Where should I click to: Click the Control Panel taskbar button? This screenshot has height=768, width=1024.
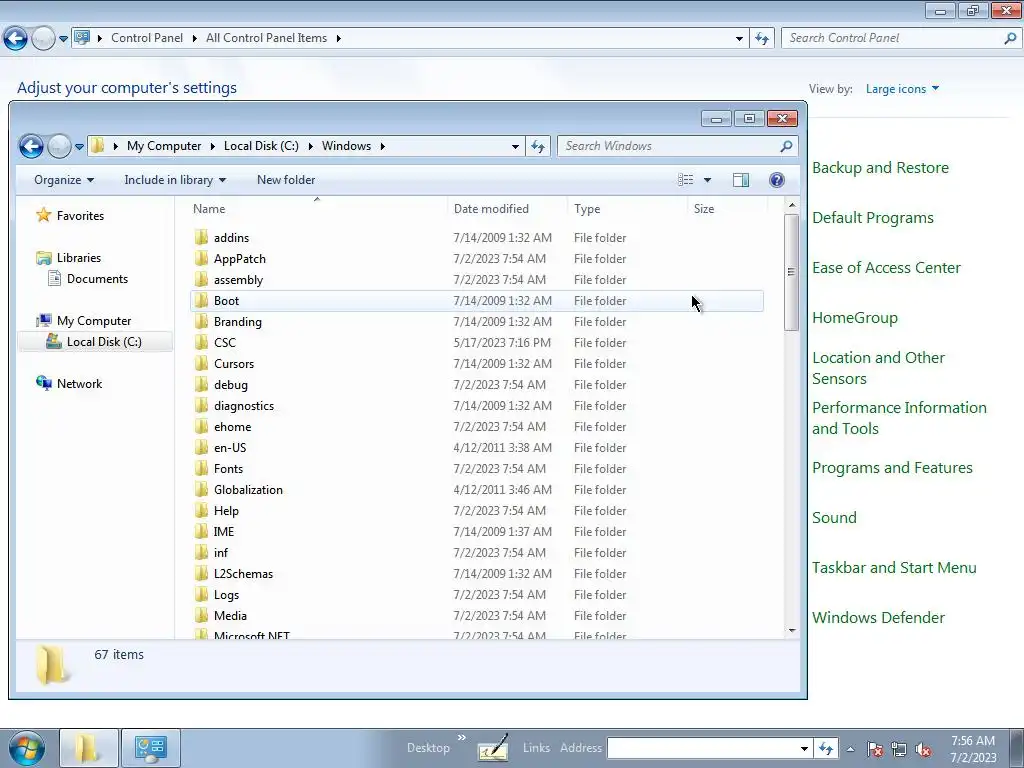(151, 748)
